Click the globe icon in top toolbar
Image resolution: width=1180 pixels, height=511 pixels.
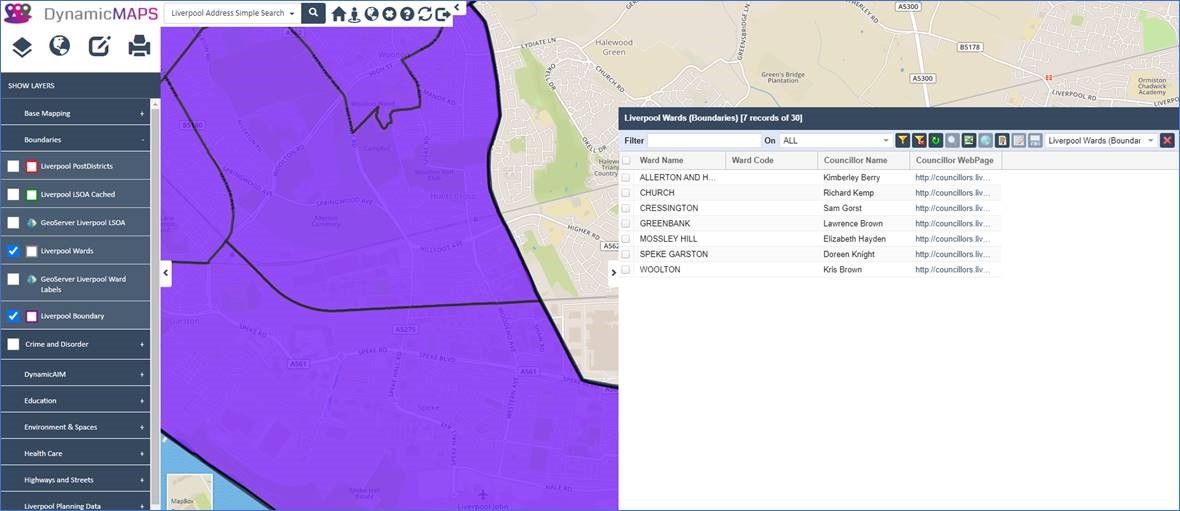pos(371,14)
